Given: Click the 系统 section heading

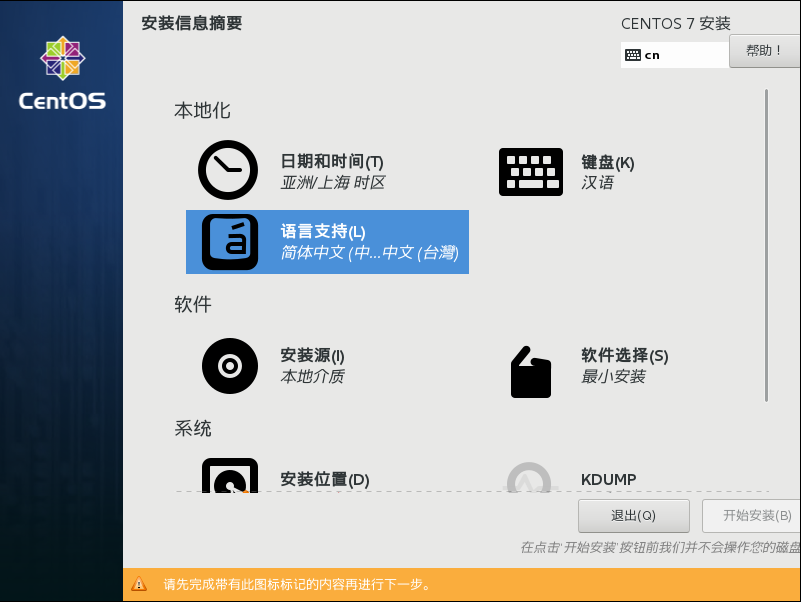Looking at the screenshot, I should click(193, 428).
